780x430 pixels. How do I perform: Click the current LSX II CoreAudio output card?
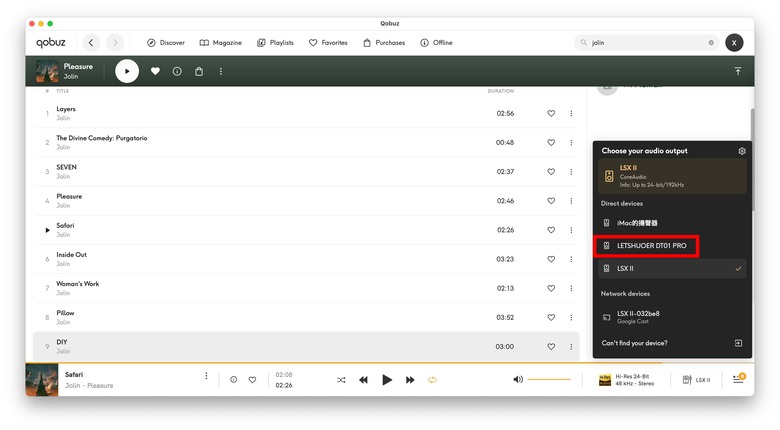(x=672, y=176)
